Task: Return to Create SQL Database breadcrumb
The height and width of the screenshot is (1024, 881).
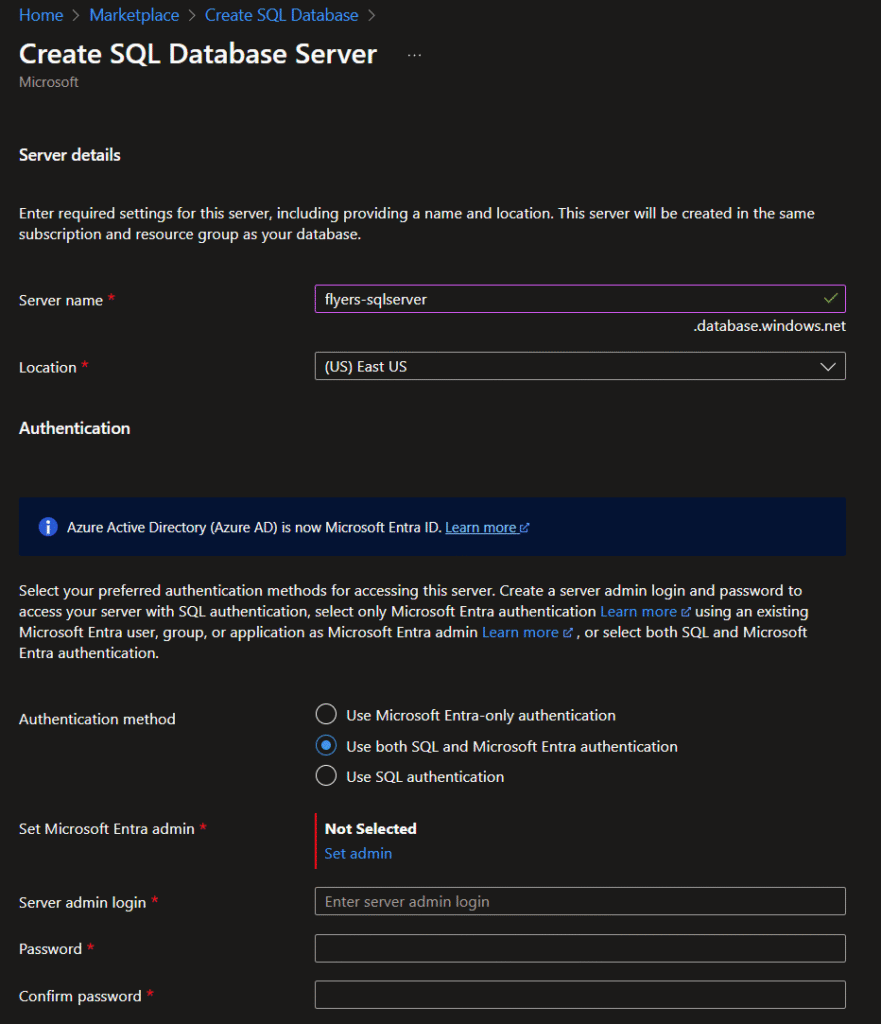Action: 281,15
